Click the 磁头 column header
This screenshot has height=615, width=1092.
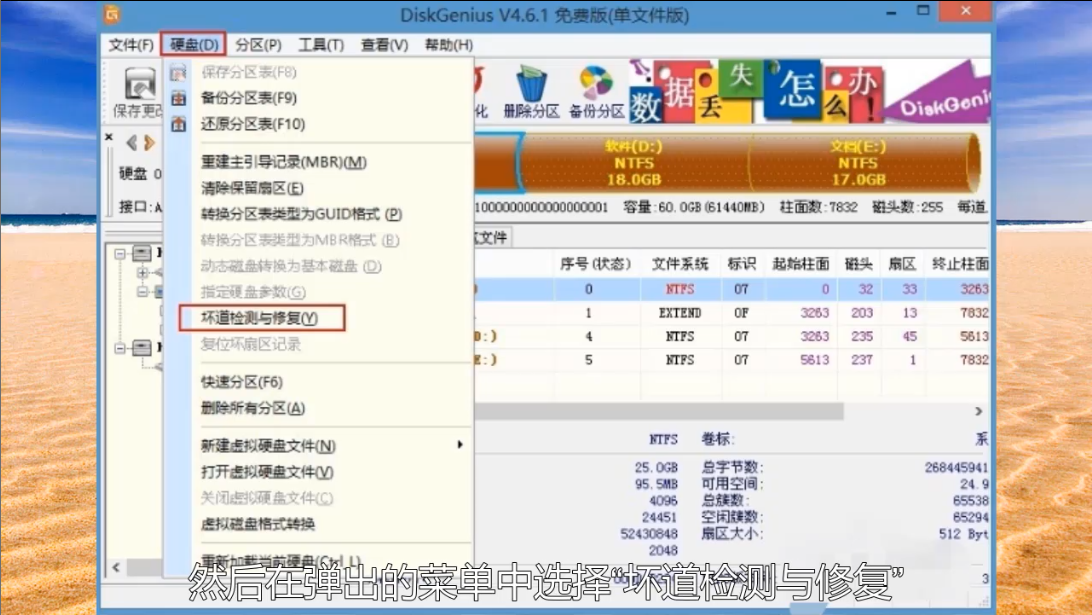tap(859, 264)
